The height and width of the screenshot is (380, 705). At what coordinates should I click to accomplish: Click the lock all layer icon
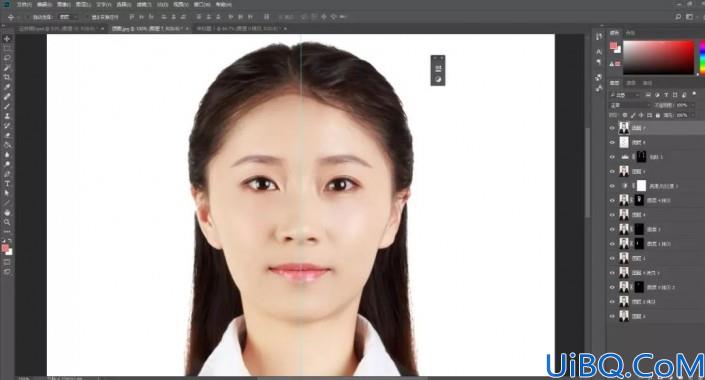pyautogui.click(x=658, y=116)
